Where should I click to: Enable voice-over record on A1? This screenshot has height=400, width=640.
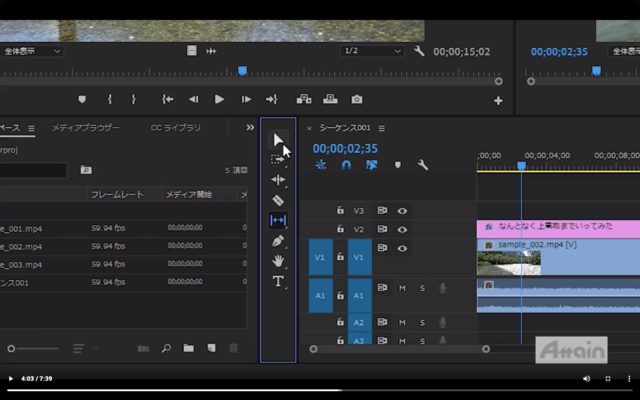(442, 289)
